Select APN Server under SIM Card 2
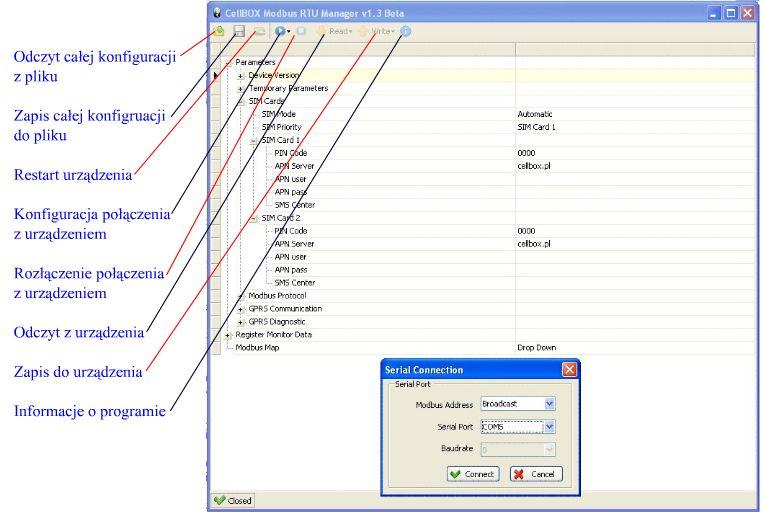764x512 pixels. point(294,244)
